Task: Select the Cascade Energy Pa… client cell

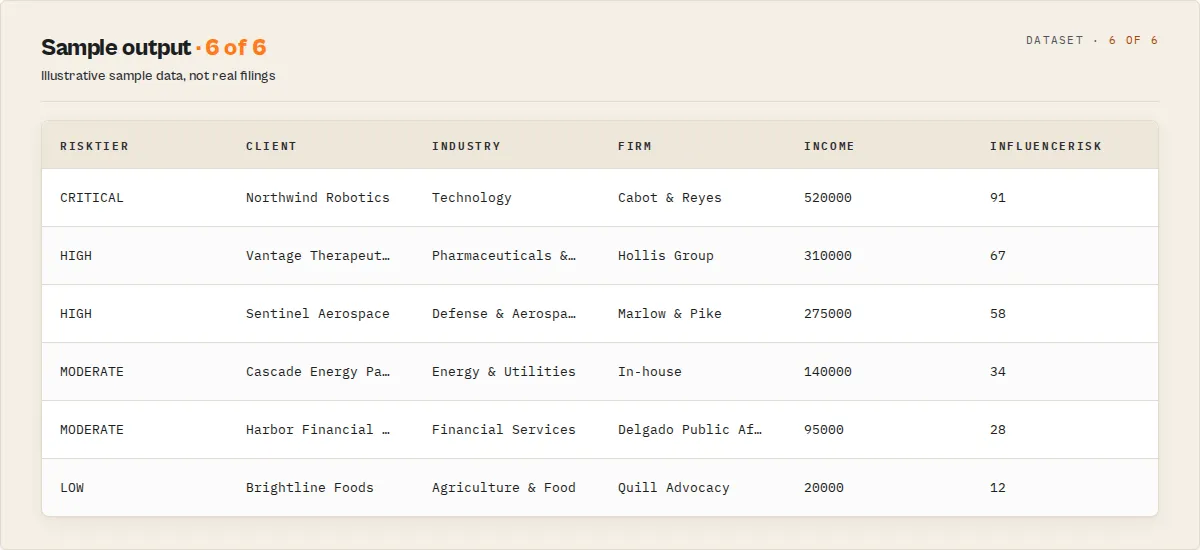Action: tap(318, 372)
